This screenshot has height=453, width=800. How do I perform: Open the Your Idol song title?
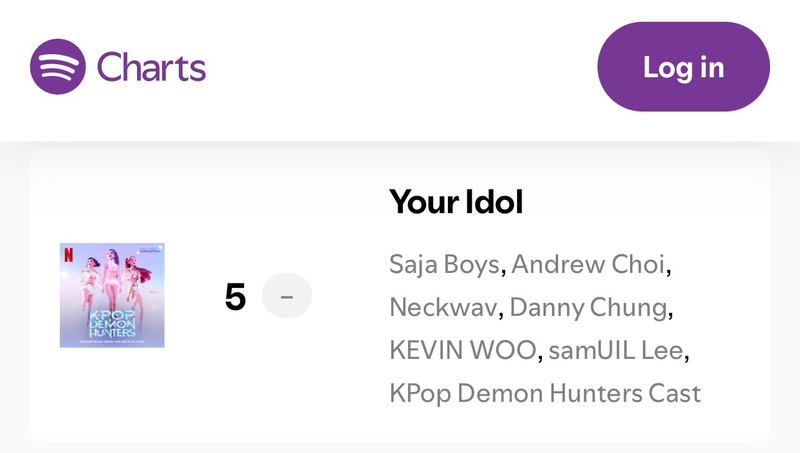[x=456, y=202]
